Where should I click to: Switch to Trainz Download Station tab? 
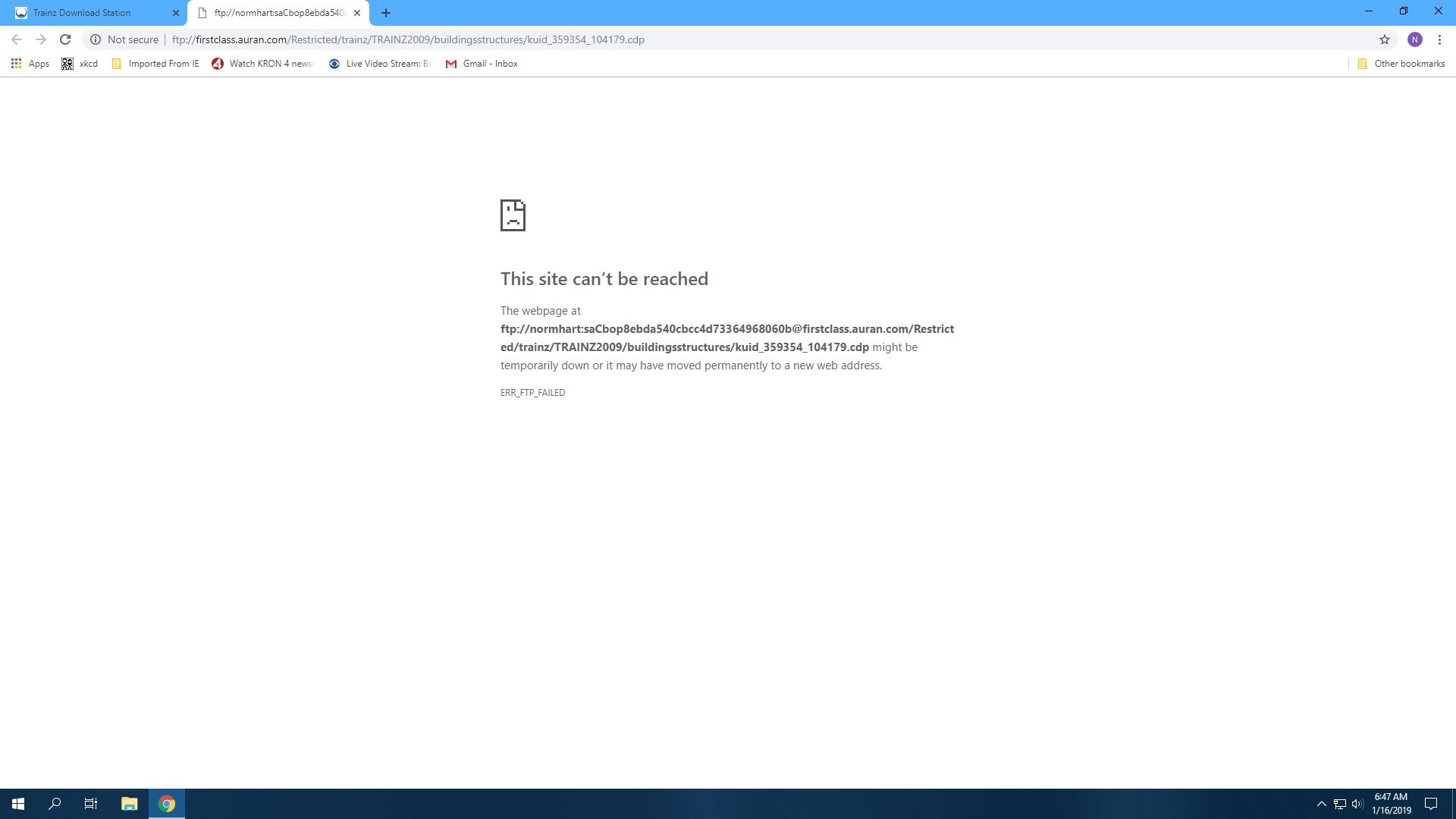91,13
